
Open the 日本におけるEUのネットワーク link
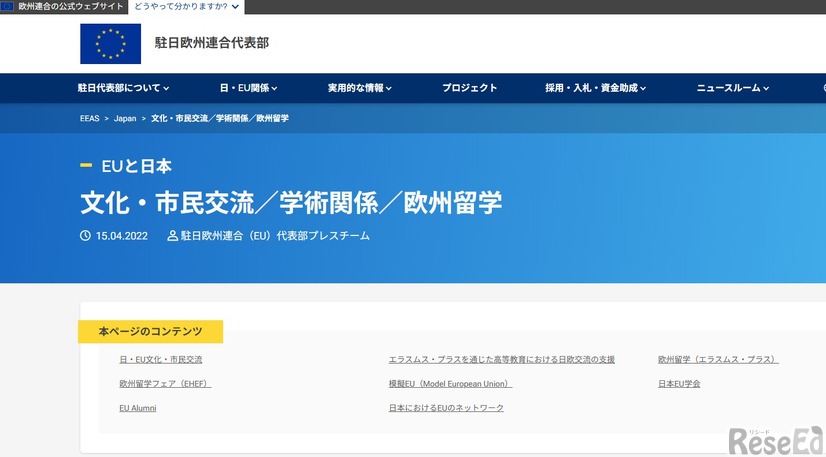point(446,408)
